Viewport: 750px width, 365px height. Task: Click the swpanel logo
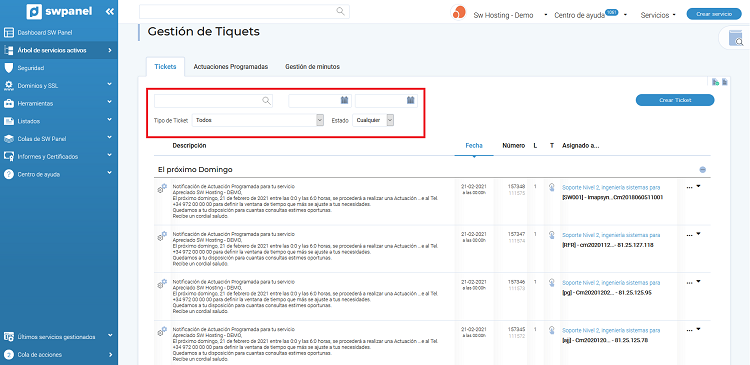[59, 11]
